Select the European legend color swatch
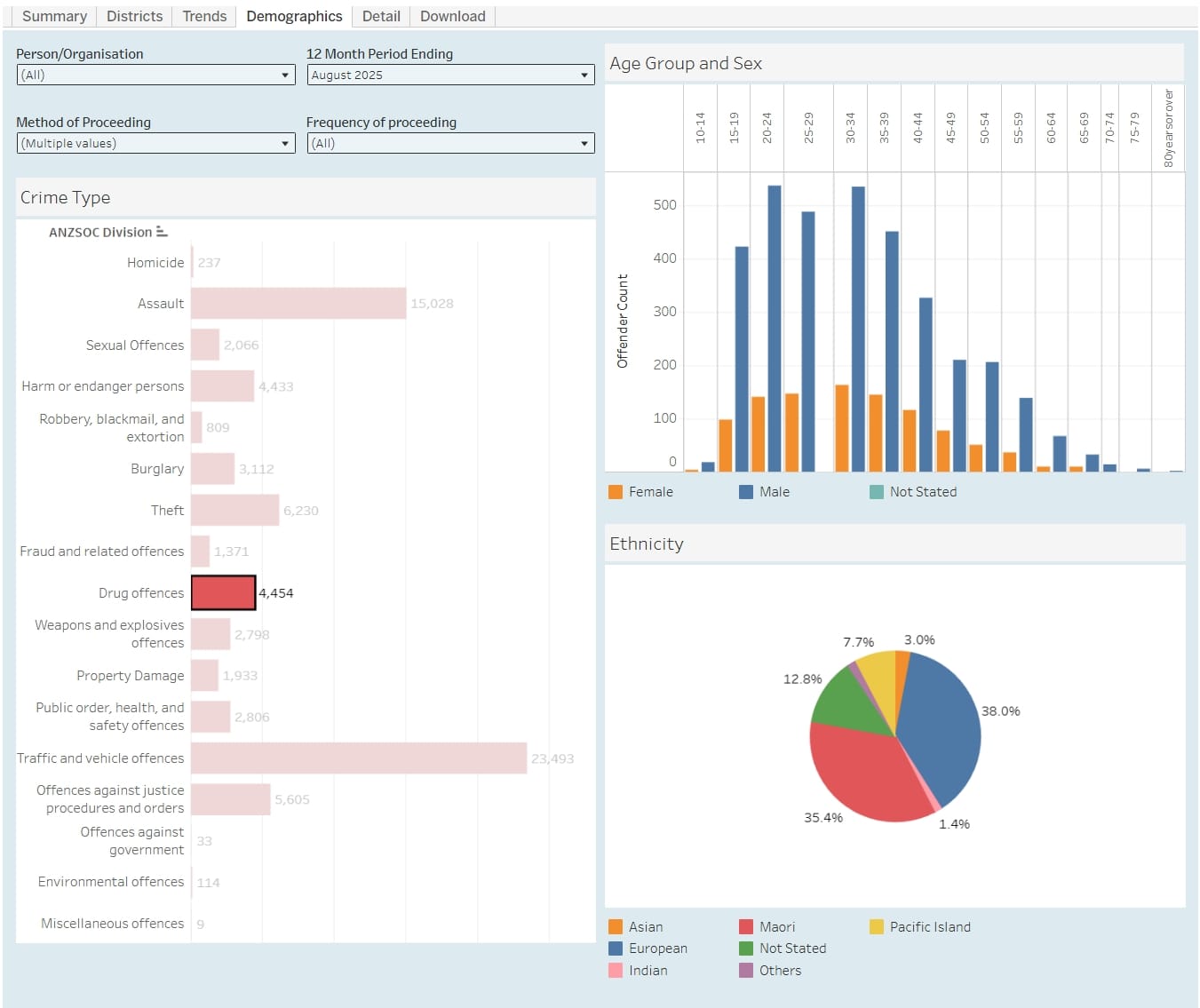Viewport: 1200px width, 1008px height. coord(616,948)
